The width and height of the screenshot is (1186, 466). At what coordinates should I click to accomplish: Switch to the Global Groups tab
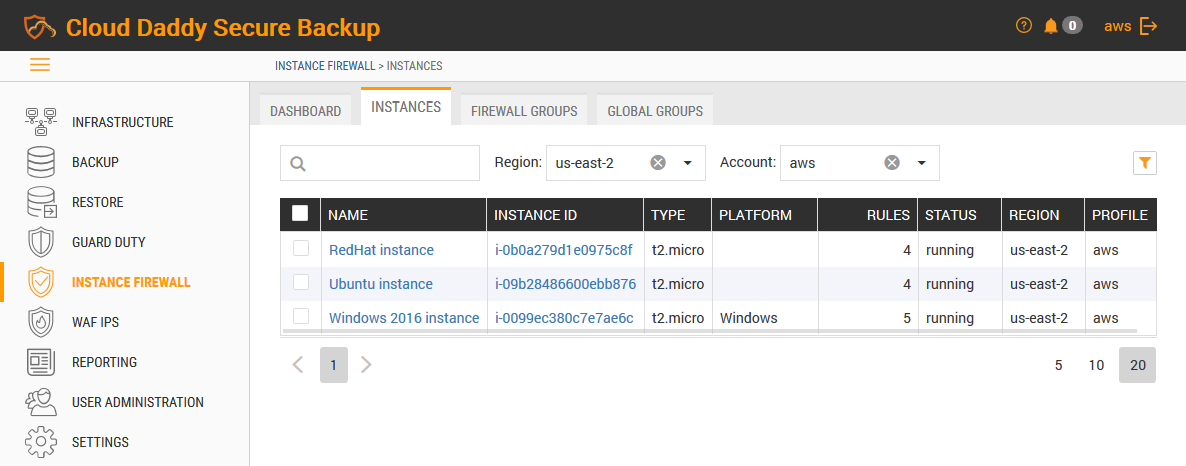coord(655,111)
